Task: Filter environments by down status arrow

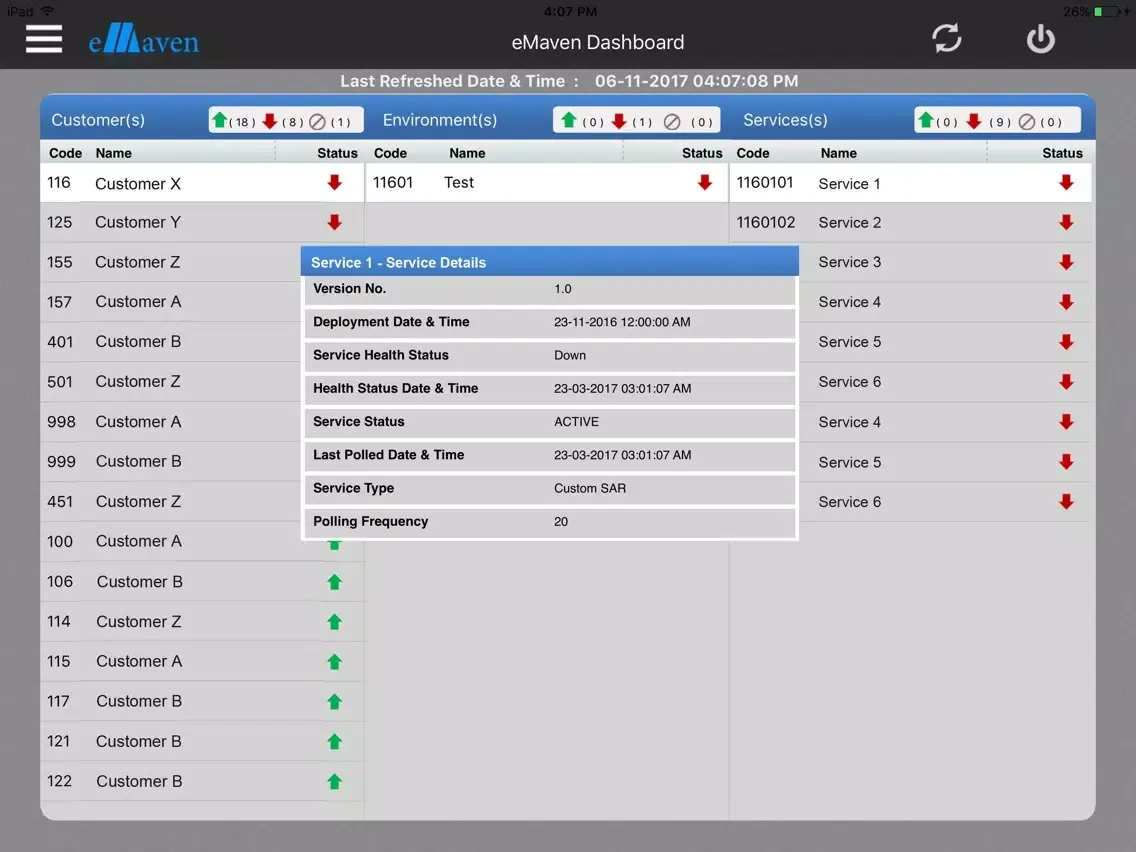Action: [619, 121]
